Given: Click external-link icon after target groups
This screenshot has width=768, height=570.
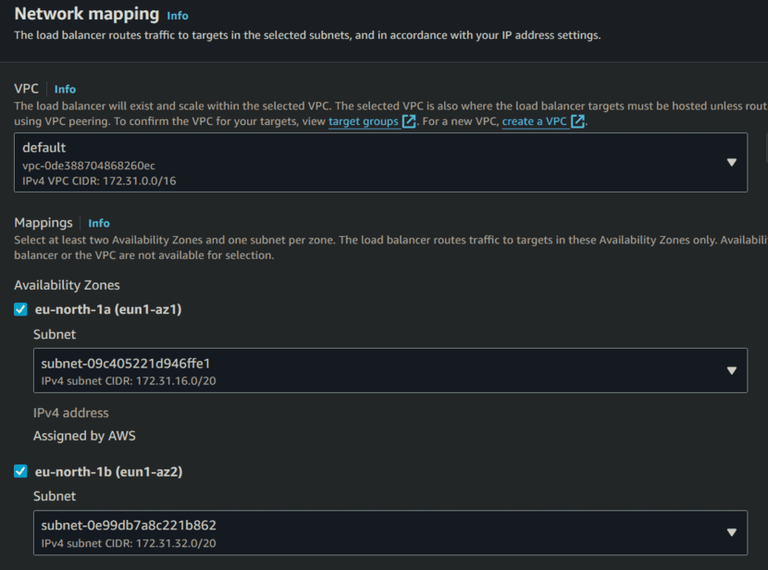Looking at the screenshot, I should pyautogui.click(x=409, y=121).
